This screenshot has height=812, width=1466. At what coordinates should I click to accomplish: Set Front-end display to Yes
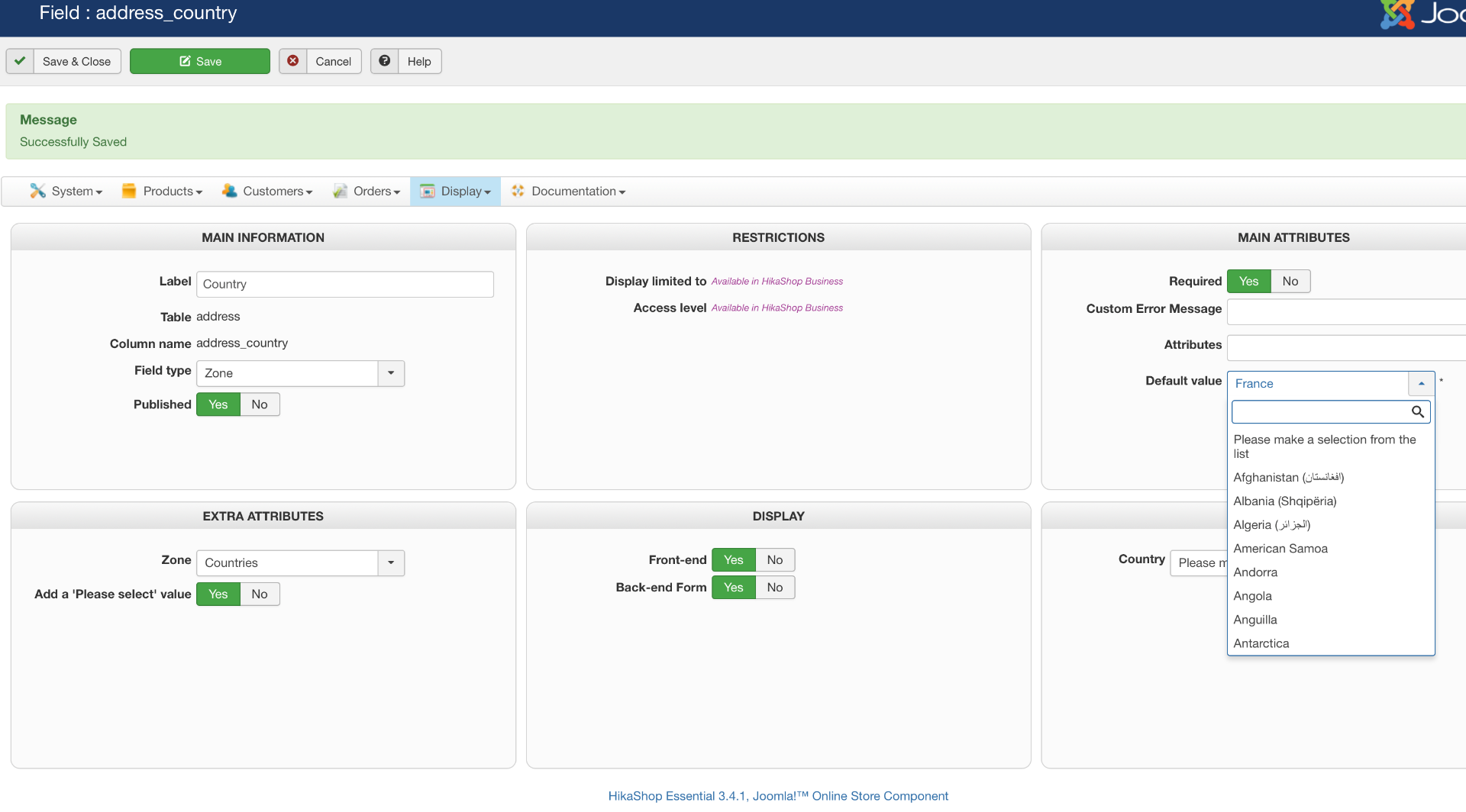pyautogui.click(x=734, y=560)
